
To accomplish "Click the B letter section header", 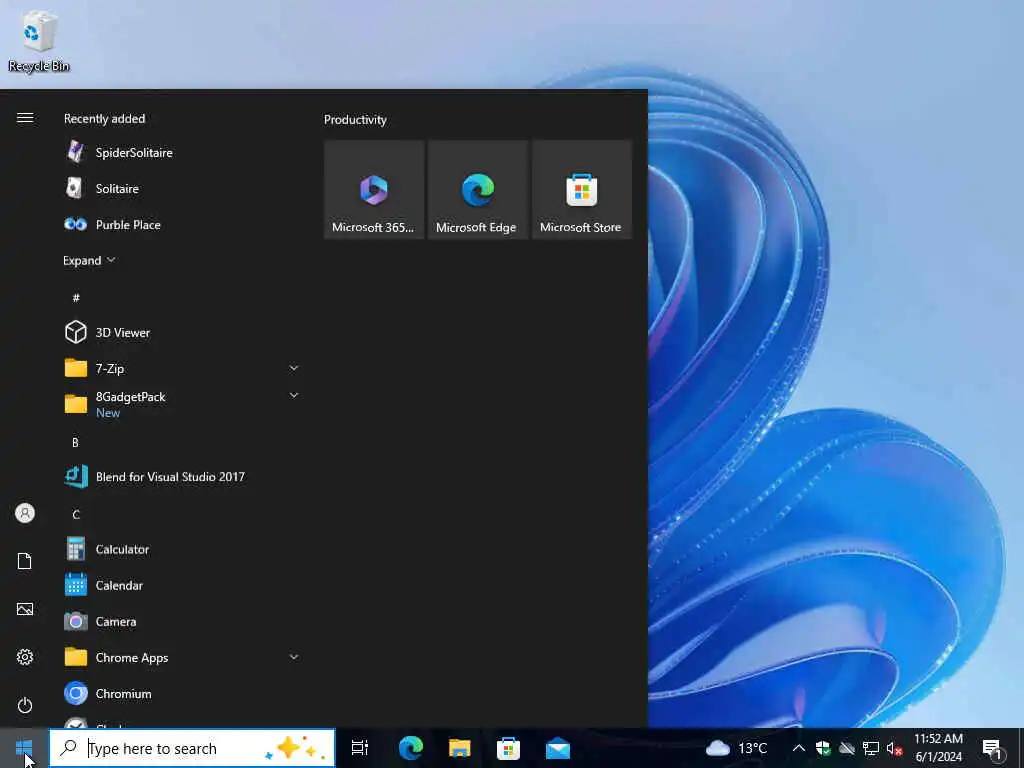I will (75, 442).
